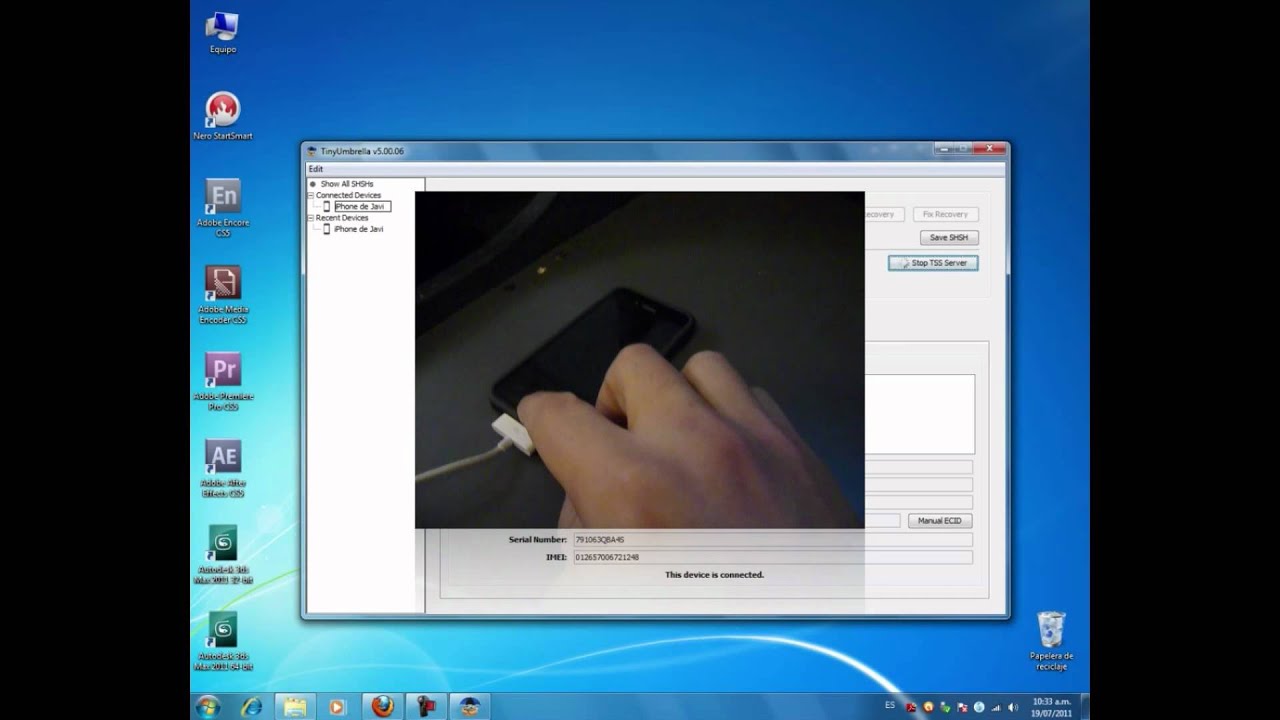The image size is (1280, 720).
Task: Open the Adobe Encore CS5 shortcut
Action: (x=223, y=208)
